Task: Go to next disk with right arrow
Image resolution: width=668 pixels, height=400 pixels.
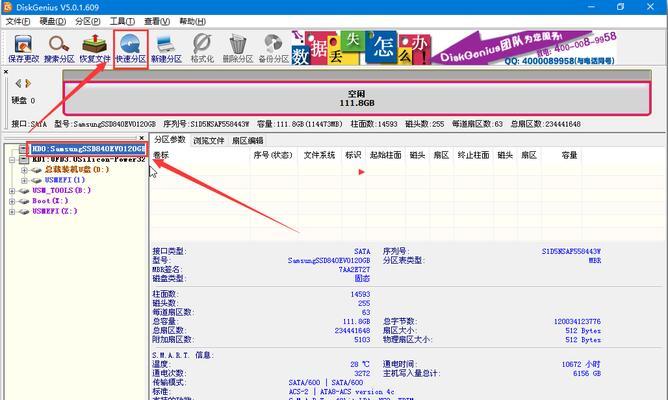Action: coord(28,83)
